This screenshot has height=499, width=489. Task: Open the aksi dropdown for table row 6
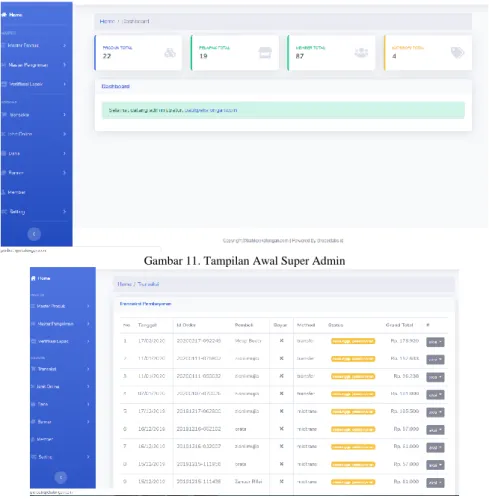[x=435, y=430]
